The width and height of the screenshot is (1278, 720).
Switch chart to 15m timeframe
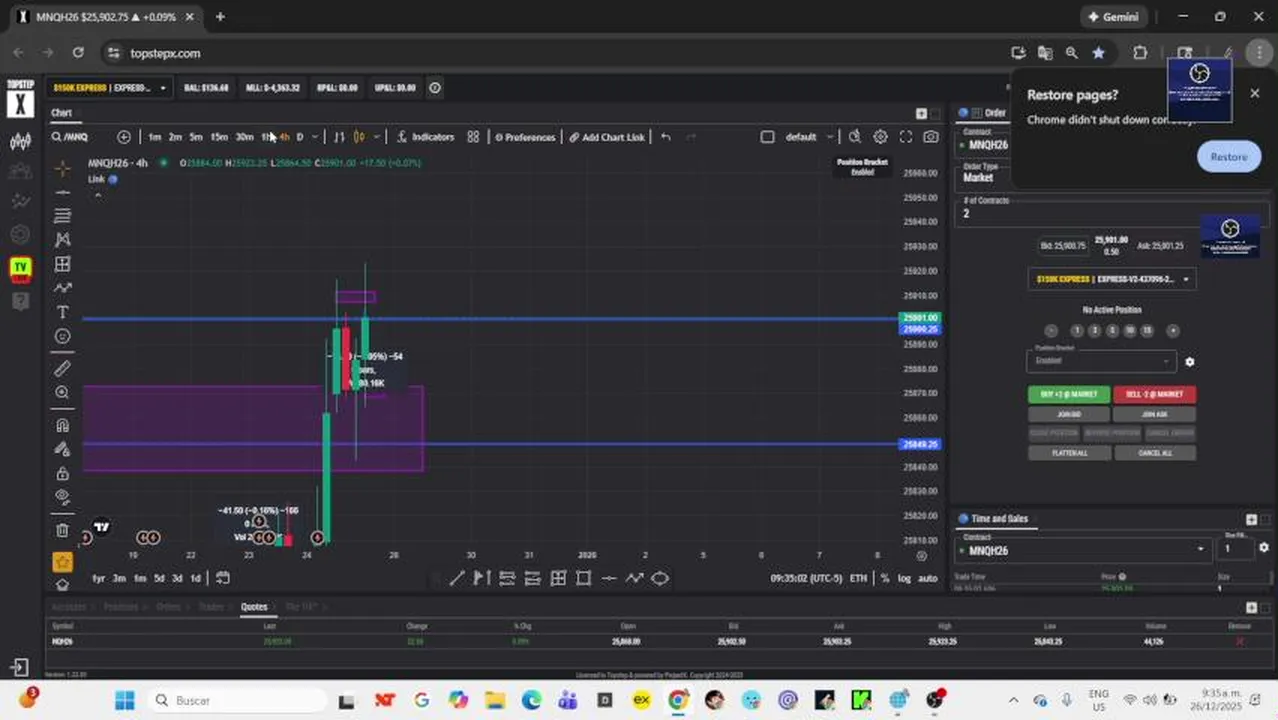point(219,137)
